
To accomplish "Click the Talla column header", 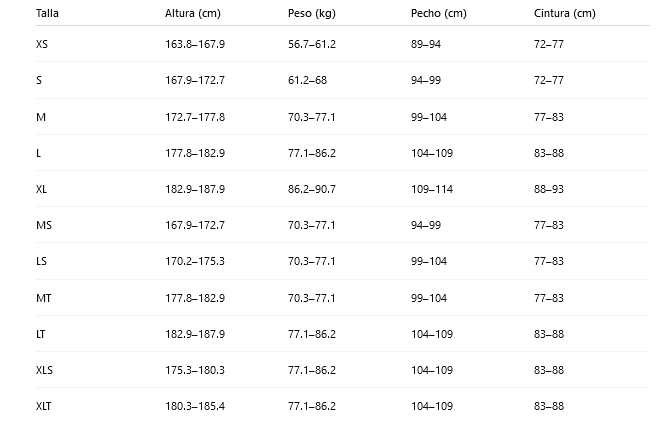I will (47, 13).
